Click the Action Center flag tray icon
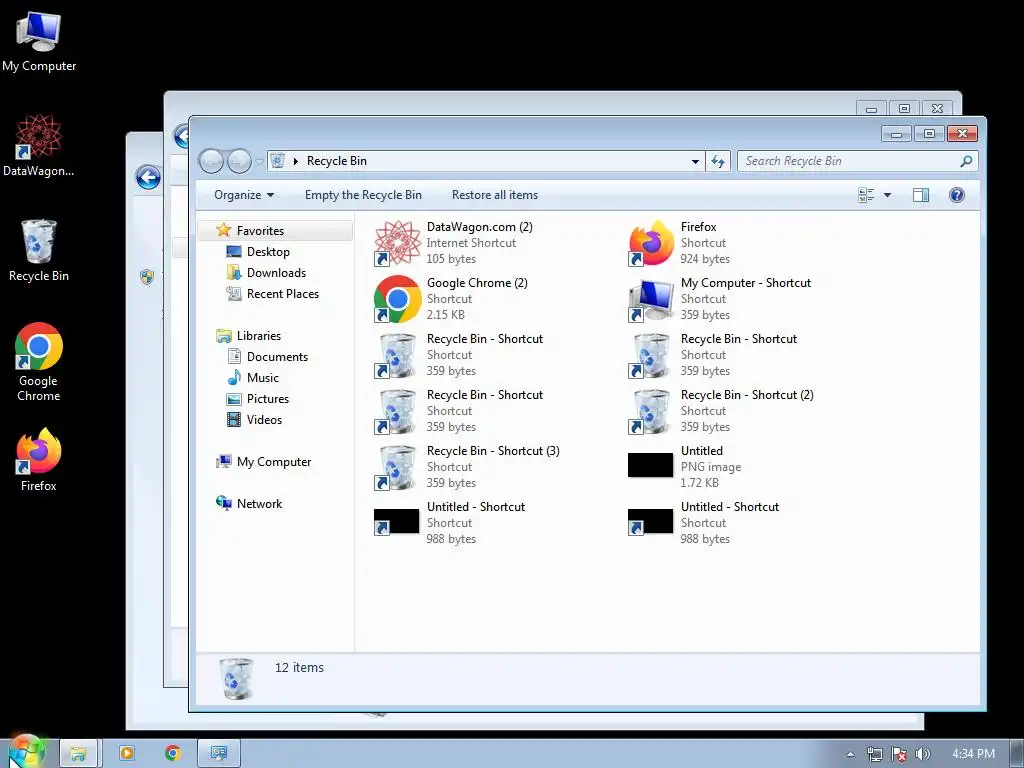 coord(899,754)
